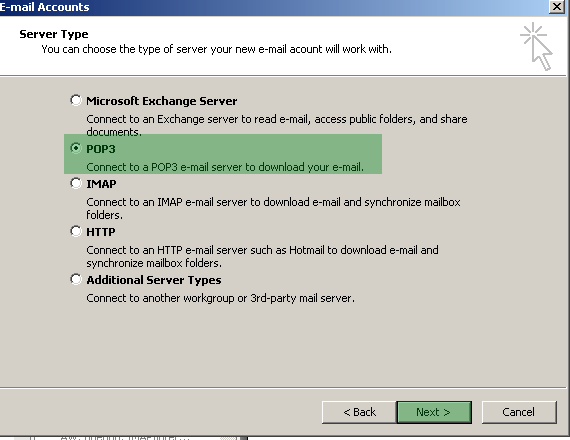This screenshot has height=440, width=570.
Task: Click the 'Additional Server Types' label
Action: (x=154, y=280)
